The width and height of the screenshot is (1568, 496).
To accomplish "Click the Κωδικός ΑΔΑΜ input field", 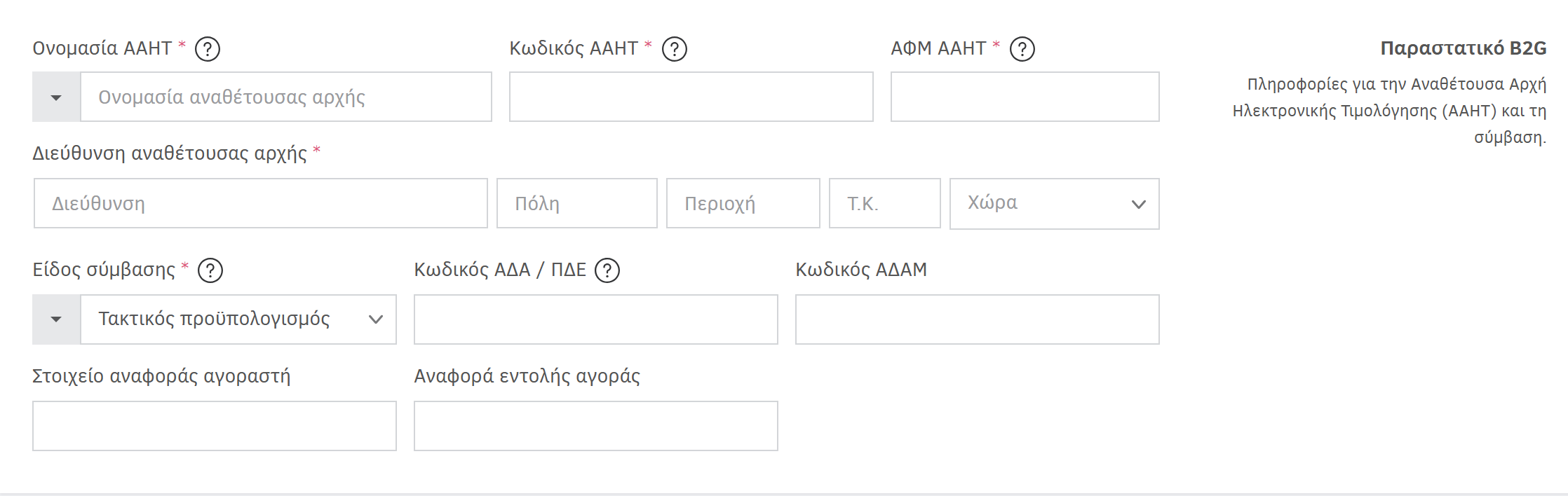I will (x=978, y=319).
